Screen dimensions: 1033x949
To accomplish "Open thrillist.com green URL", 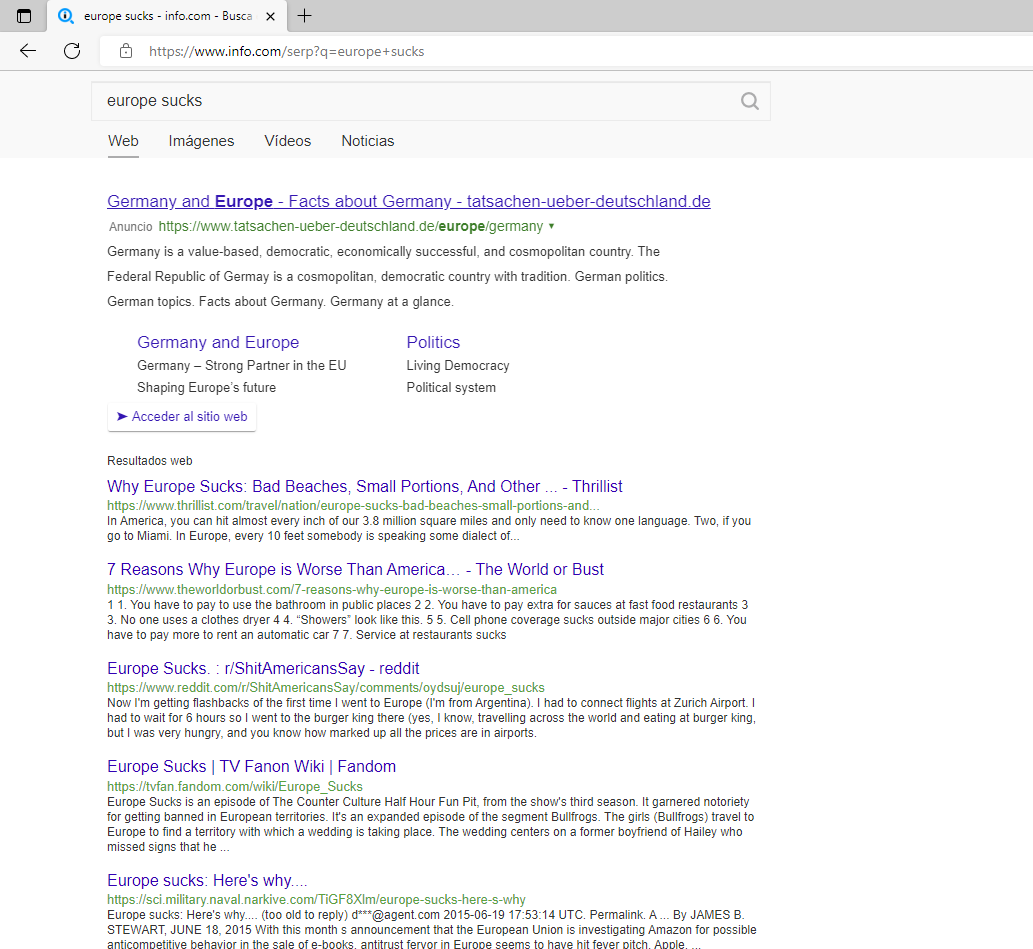I will 353,505.
